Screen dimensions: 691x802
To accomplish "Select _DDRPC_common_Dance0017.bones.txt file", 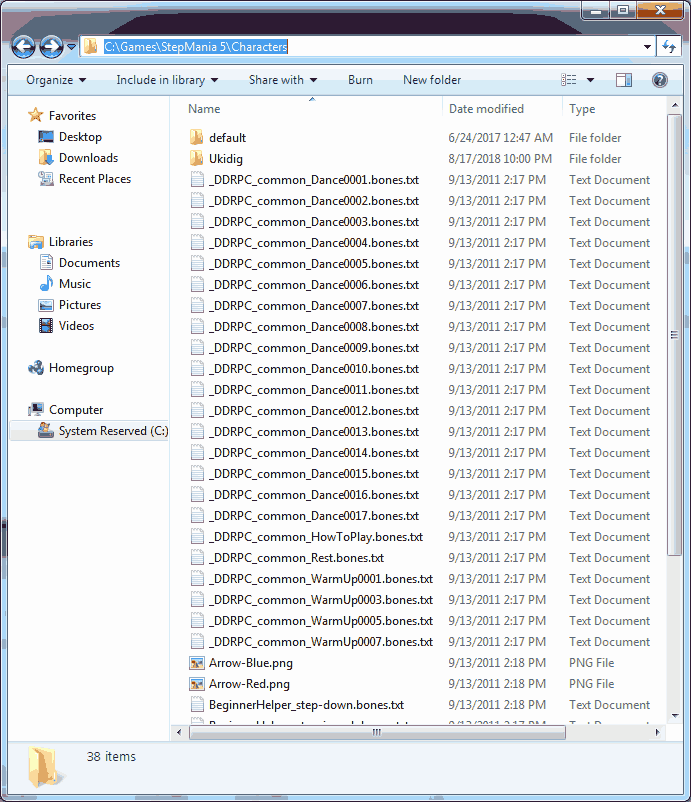I will click(x=314, y=516).
